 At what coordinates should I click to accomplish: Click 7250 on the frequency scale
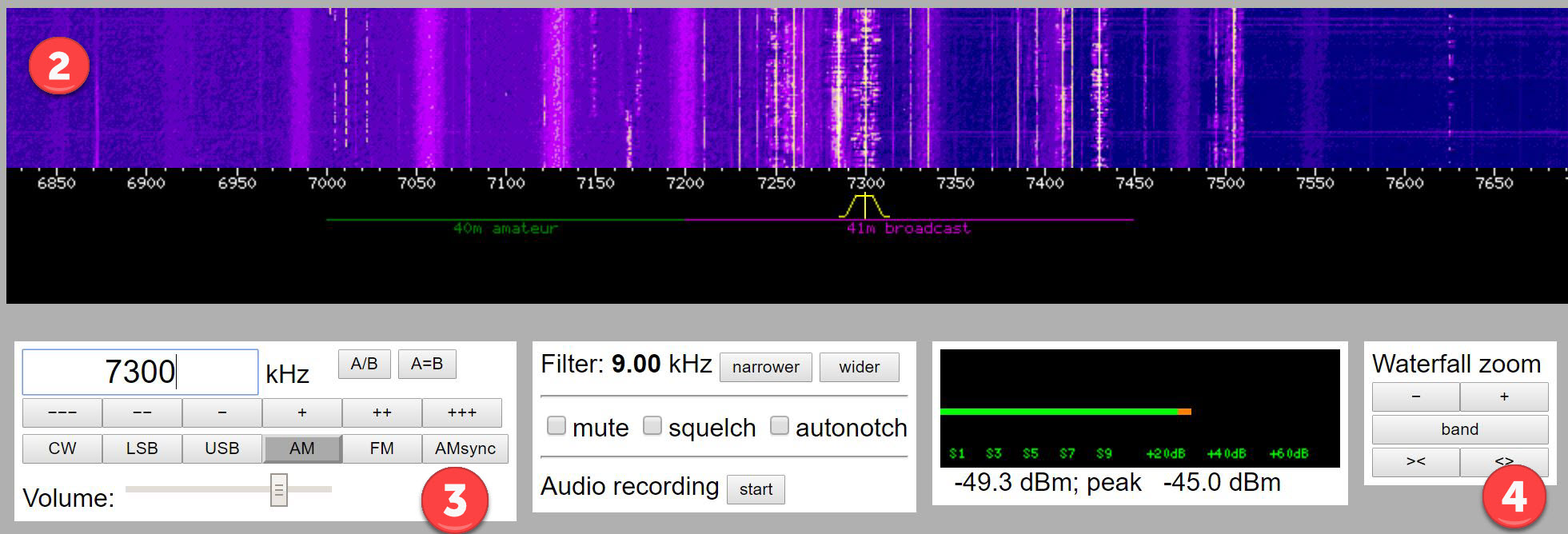click(776, 183)
